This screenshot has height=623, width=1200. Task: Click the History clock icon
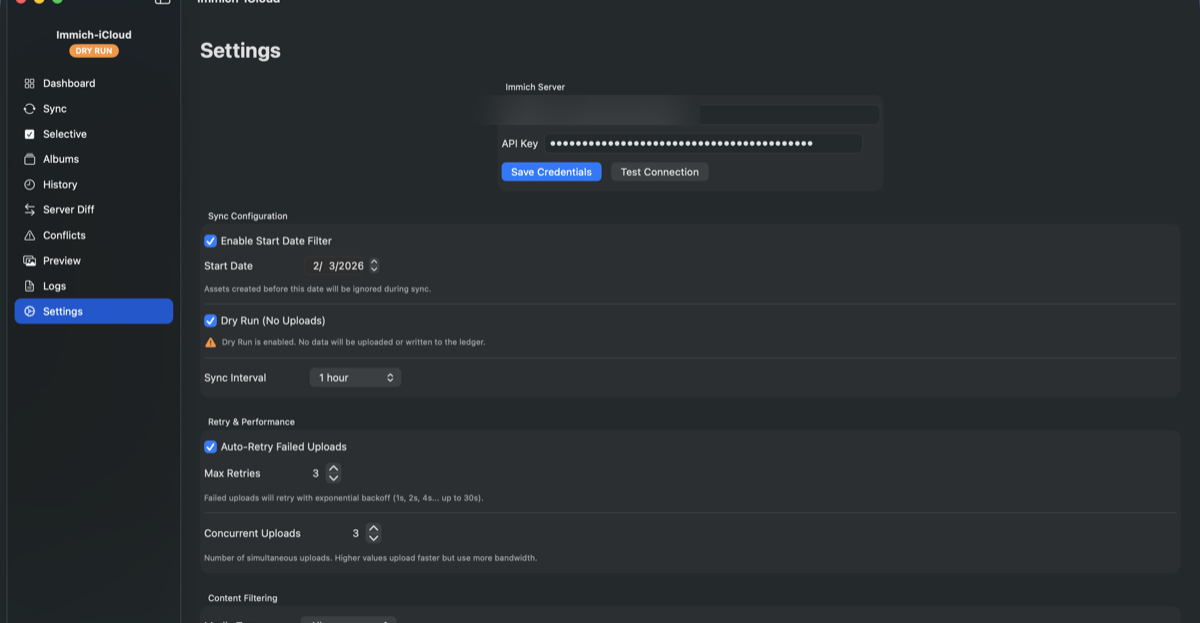(x=30, y=185)
